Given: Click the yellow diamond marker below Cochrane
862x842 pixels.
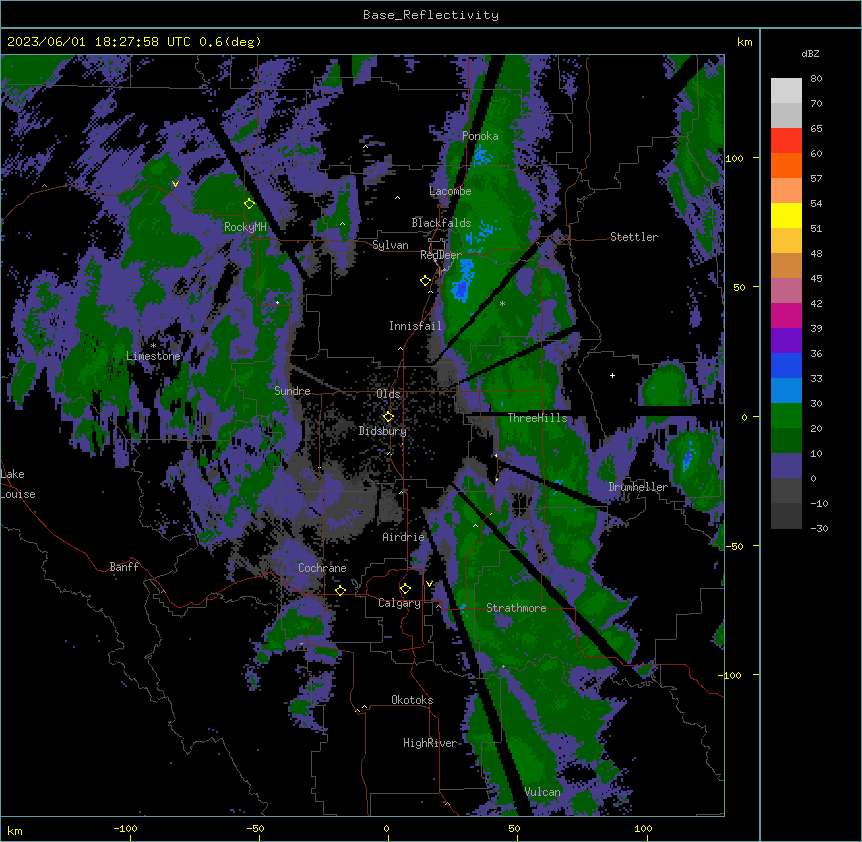Looking at the screenshot, I should (340, 590).
